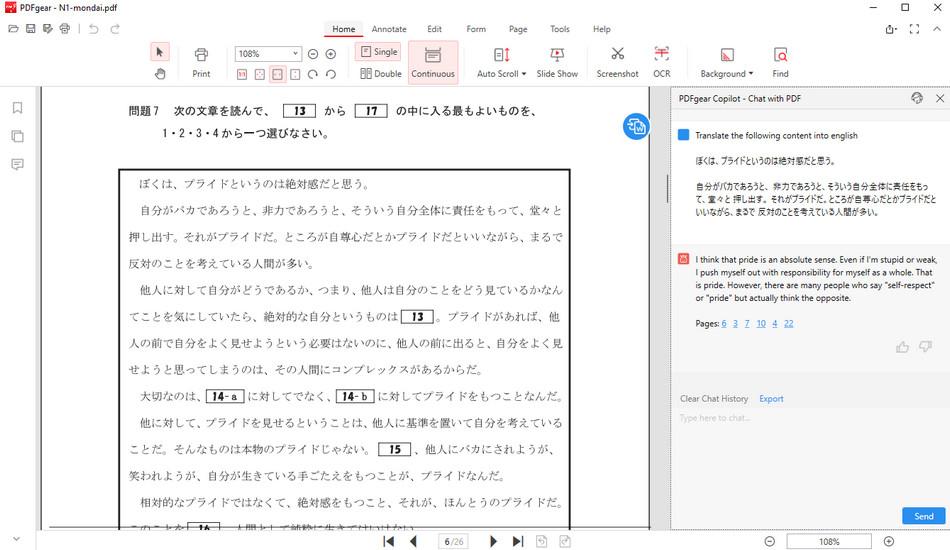Viewport: 950px width, 550px height.
Task: Click the Fit Page icon
Action: [259, 74]
